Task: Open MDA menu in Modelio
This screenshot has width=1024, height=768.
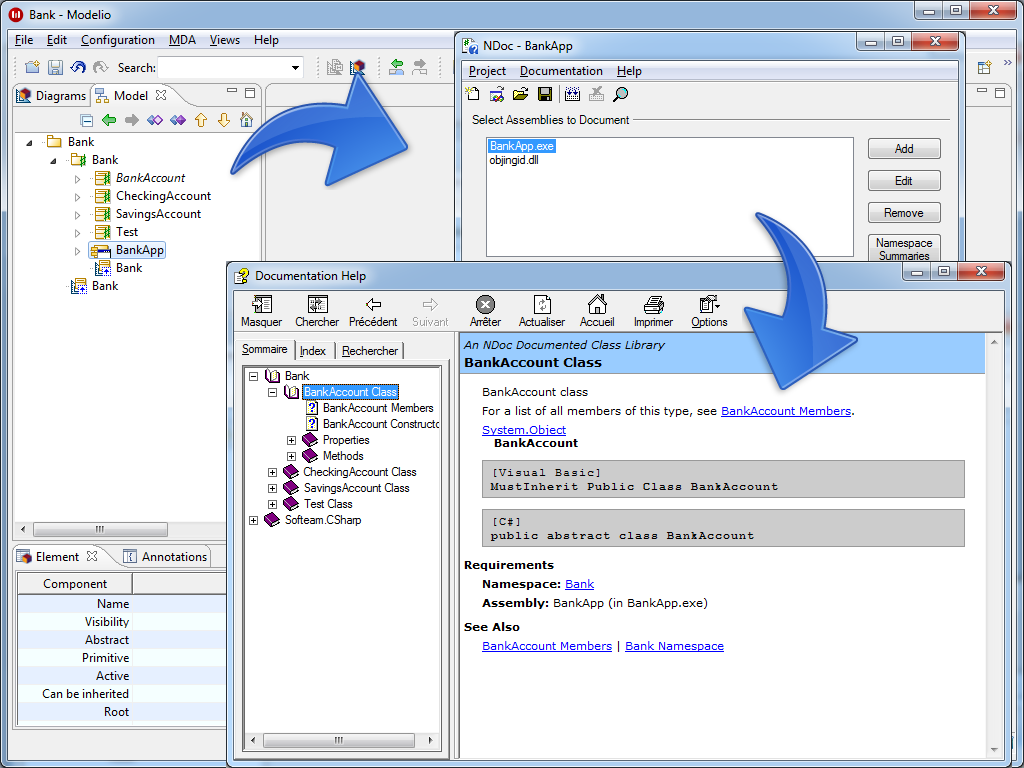Action: [x=182, y=40]
